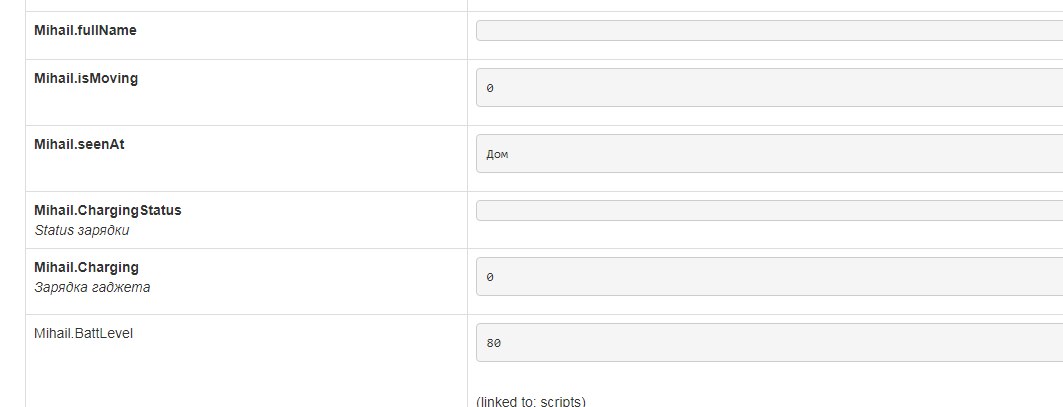Click the Mihail.Charging input field
This screenshot has height=407, width=1063.
pos(768,277)
